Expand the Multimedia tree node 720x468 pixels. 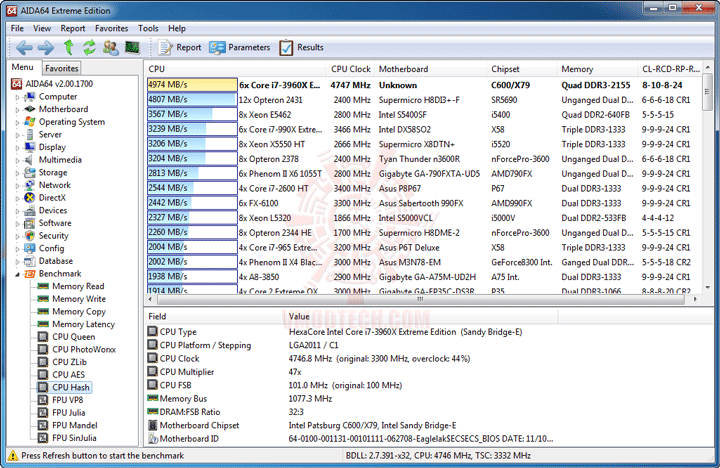click(x=17, y=160)
